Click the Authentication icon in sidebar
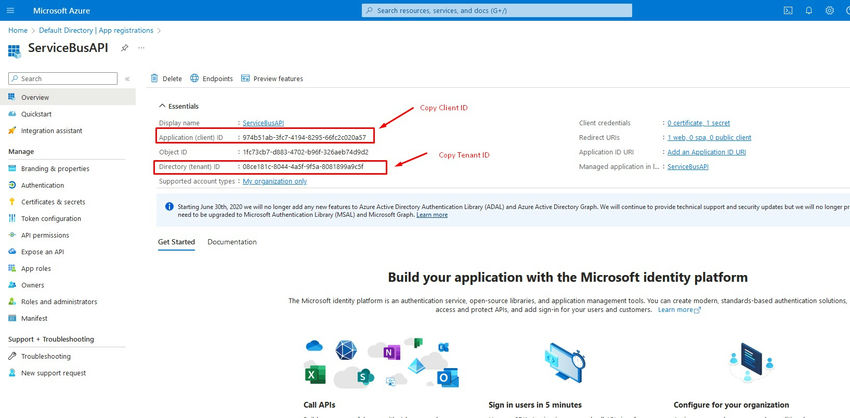850x418 pixels. pyautogui.click(x=12, y=185)
